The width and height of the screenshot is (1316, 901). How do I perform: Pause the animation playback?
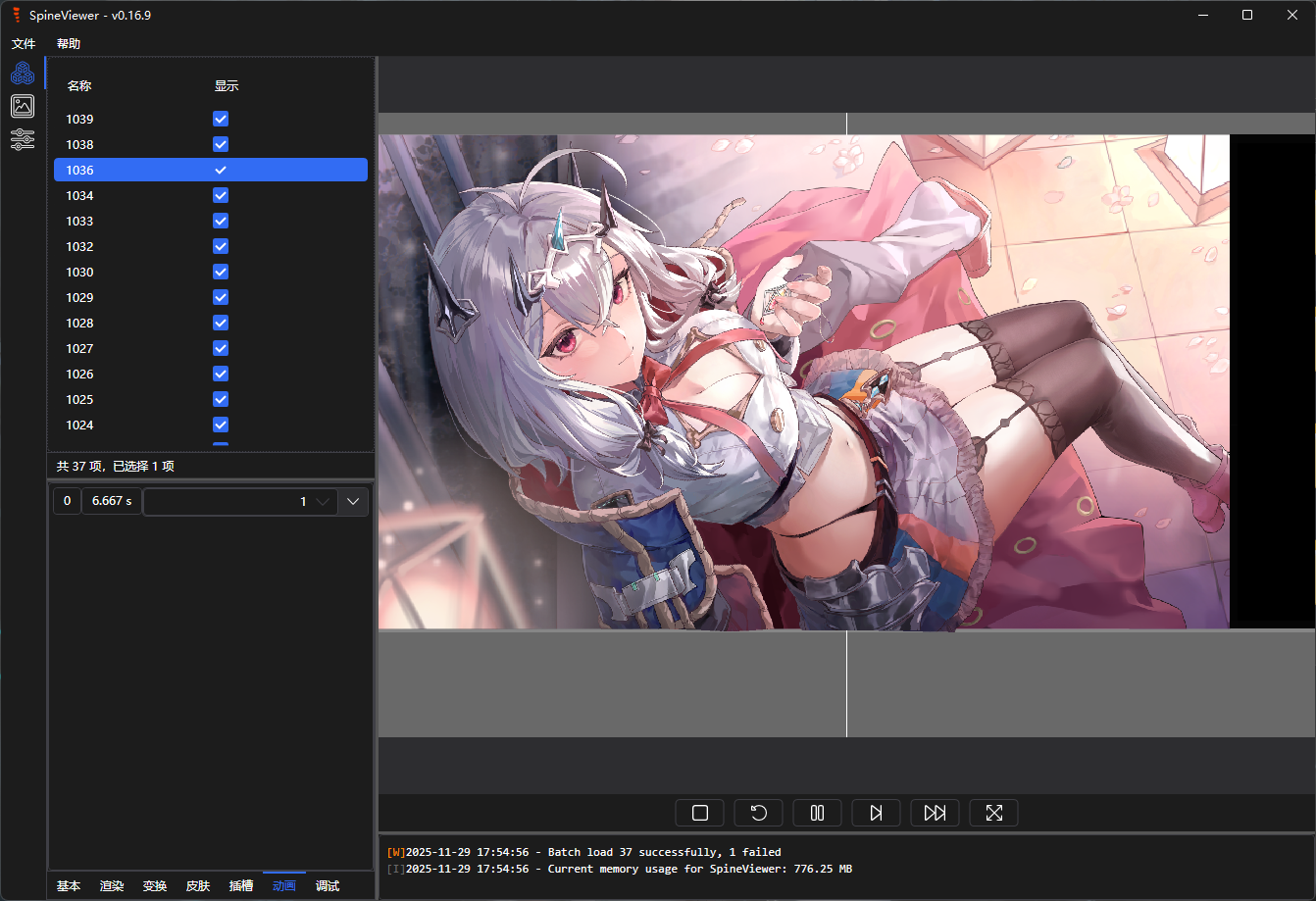pos(818,813)
